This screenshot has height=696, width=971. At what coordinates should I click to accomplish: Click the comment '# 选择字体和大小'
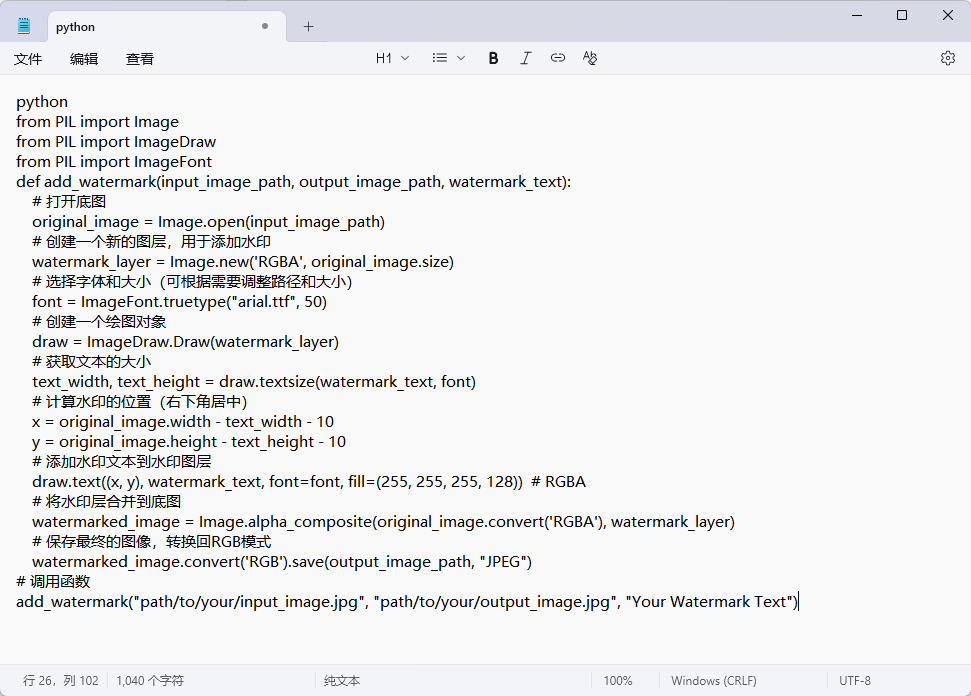[192, 282]
